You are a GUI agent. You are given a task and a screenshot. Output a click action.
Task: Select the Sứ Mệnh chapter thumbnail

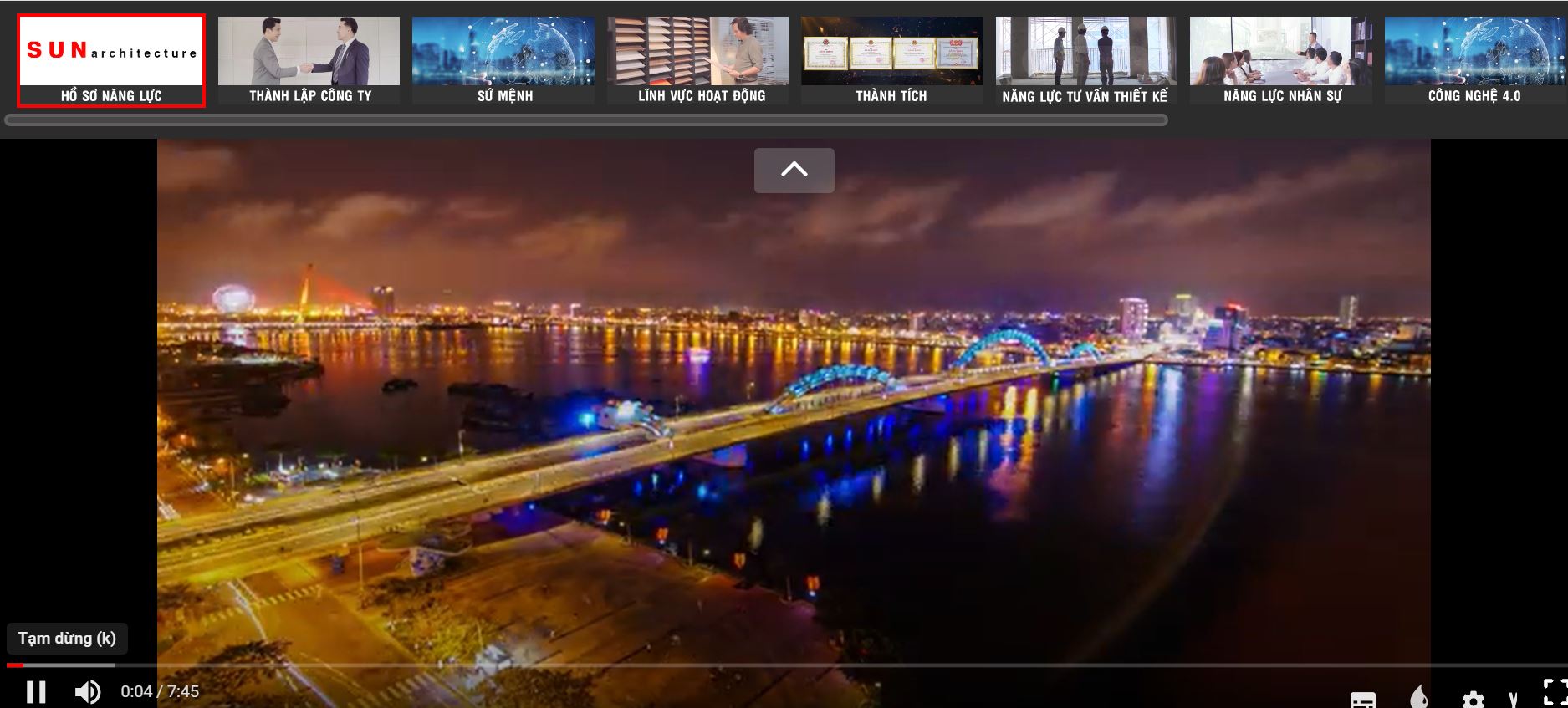tap(503, 60)
